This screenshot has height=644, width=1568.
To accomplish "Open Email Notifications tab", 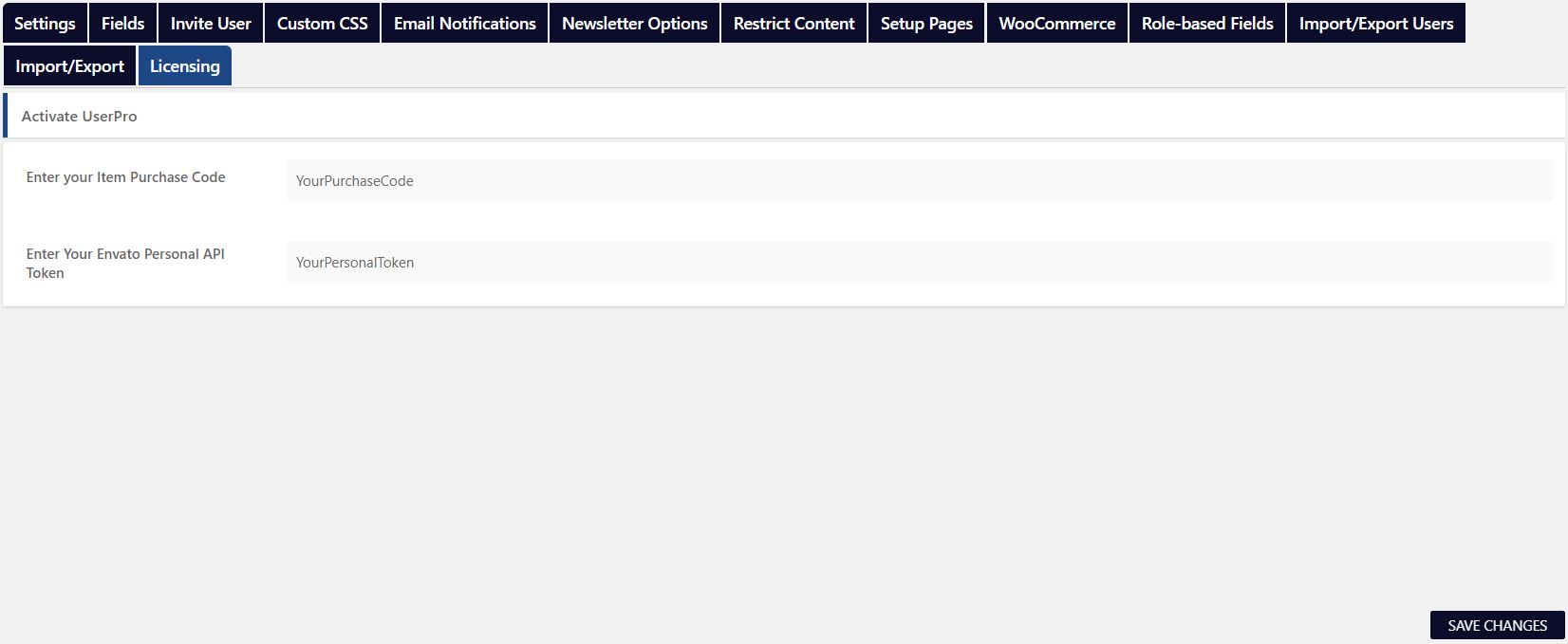I will pos(465,23).
